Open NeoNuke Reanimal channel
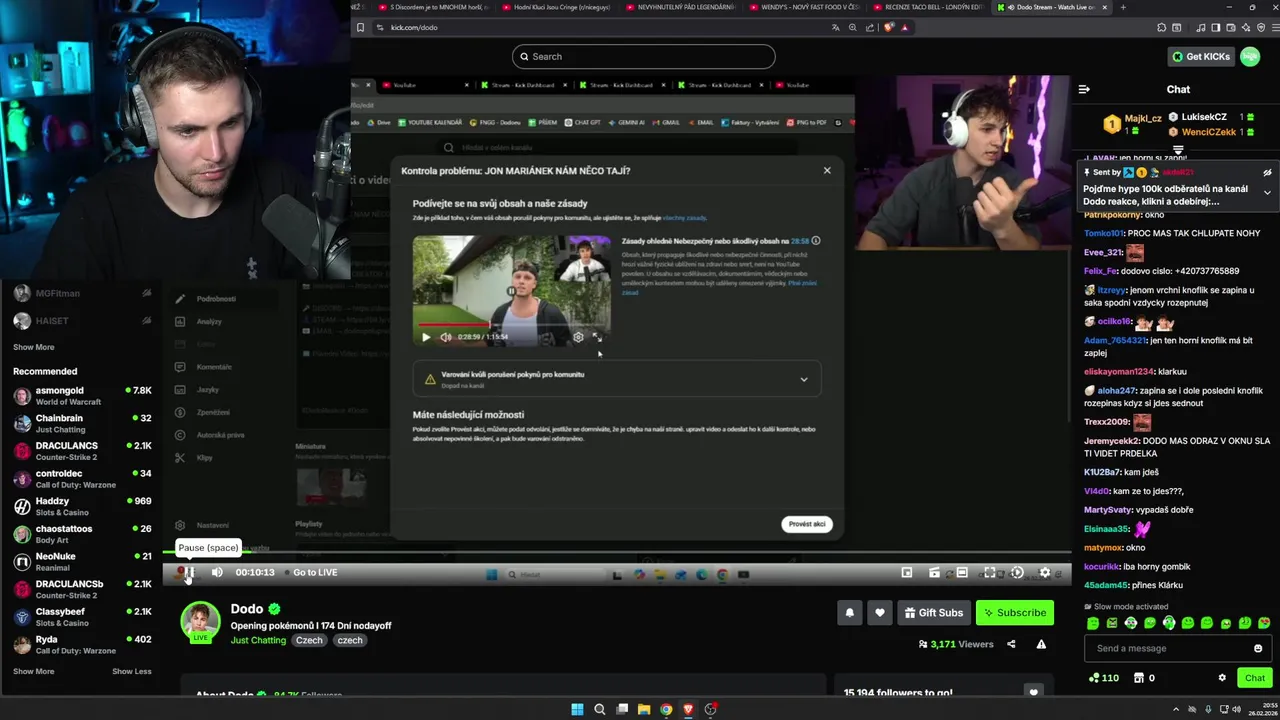The height and width of the screenshot is (720, 1280). pos(82,561)
